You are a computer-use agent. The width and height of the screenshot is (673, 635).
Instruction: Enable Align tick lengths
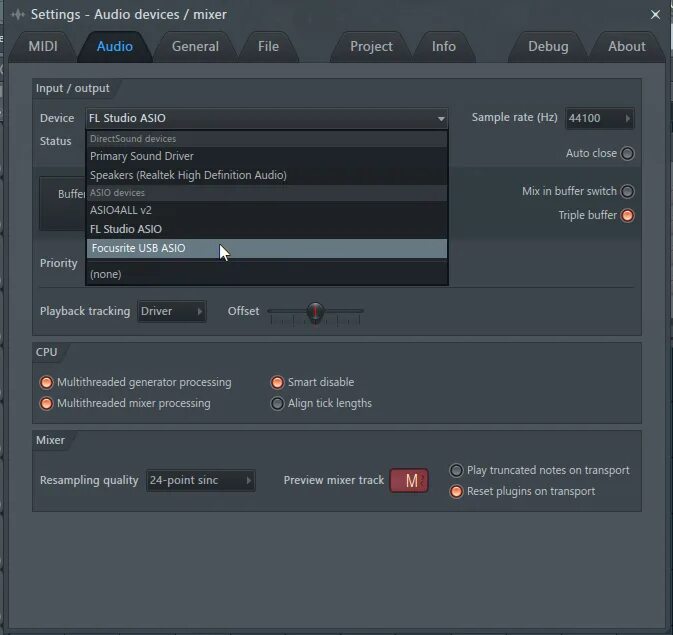coord(277,403)
